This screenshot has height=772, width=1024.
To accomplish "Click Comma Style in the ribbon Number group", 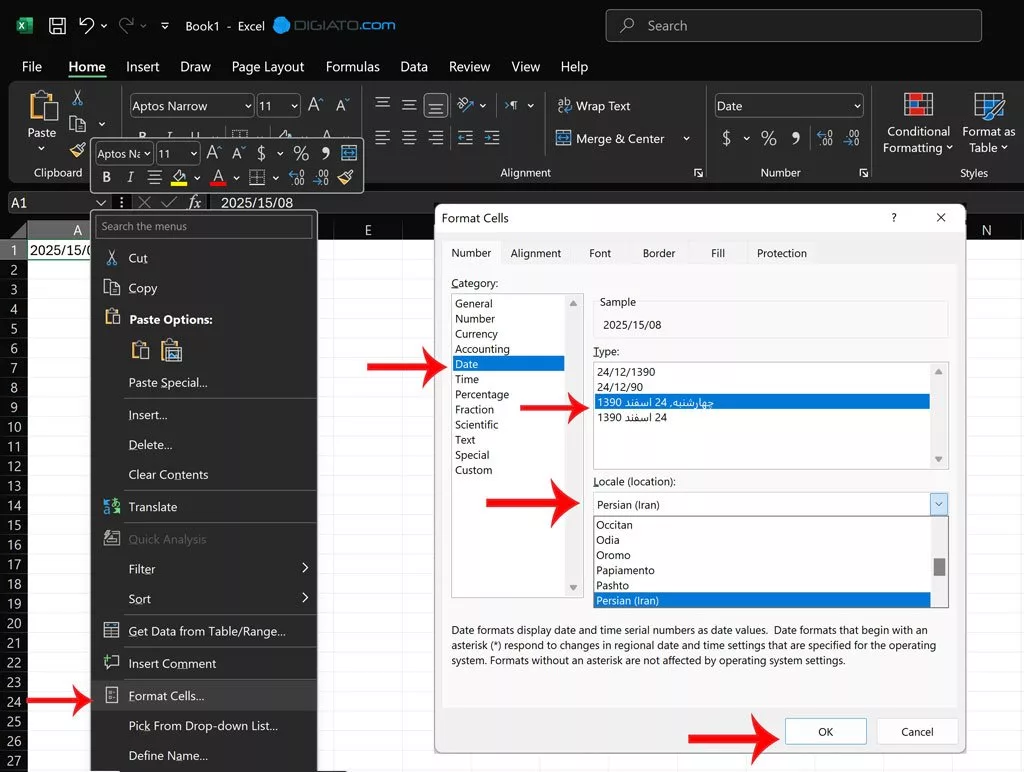I will click(x=795, y=138).
